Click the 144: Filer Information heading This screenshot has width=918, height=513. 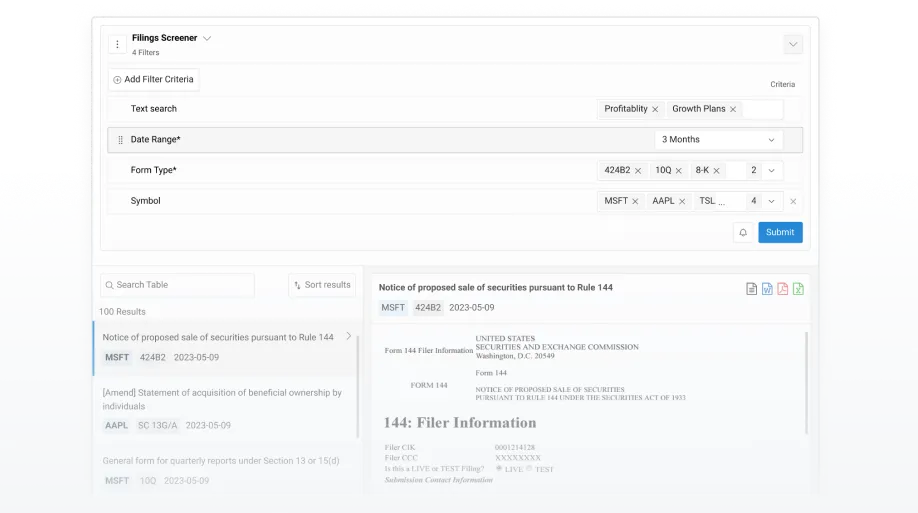pyautogui.click(x=460, y=423)
